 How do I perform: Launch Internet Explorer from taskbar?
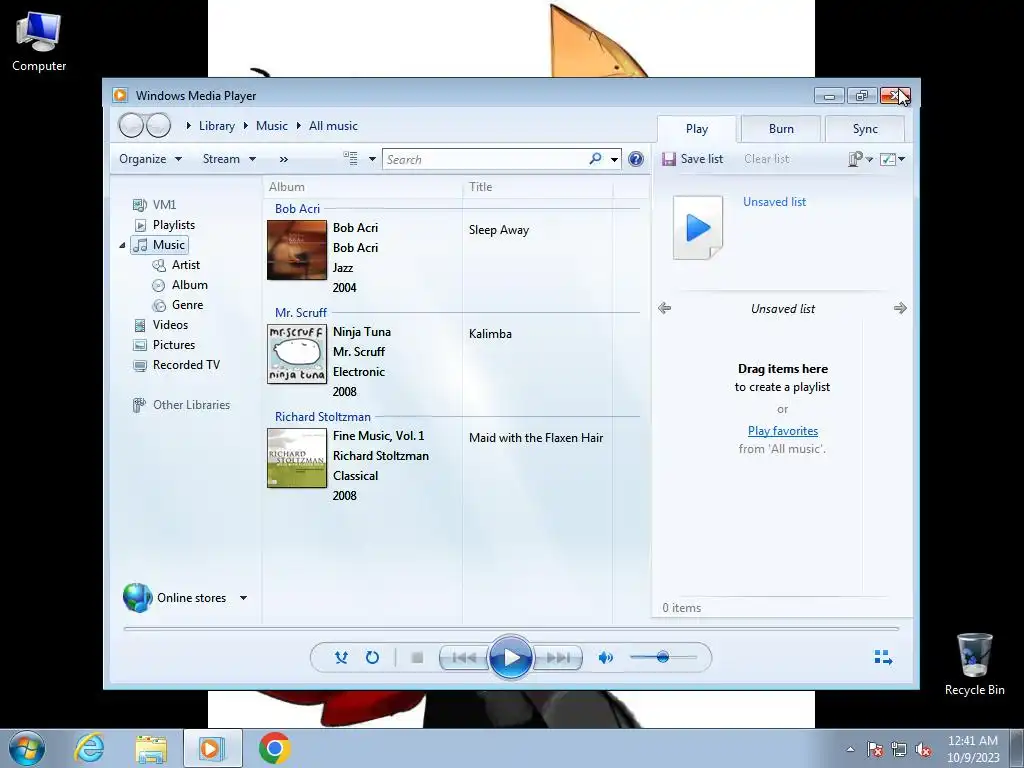89,748
